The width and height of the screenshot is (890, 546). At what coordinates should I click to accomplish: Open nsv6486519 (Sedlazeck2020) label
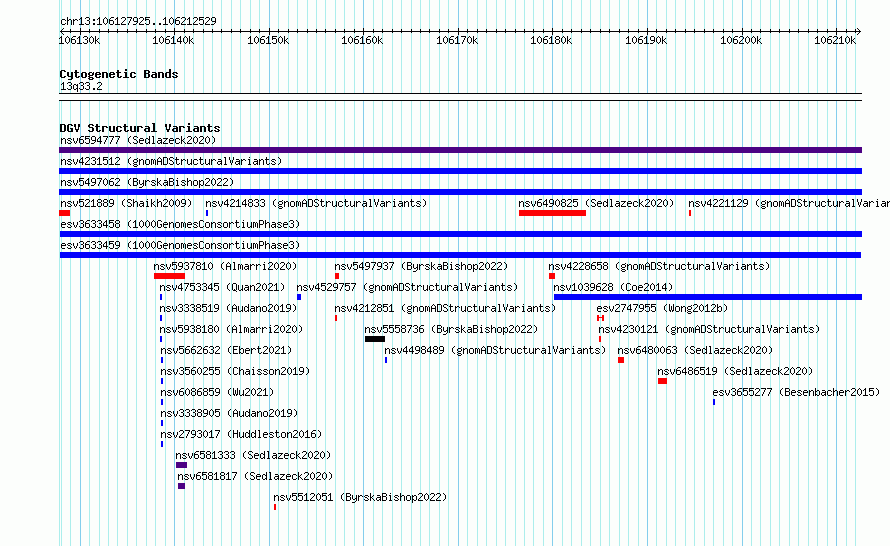(x=735, y=371)
